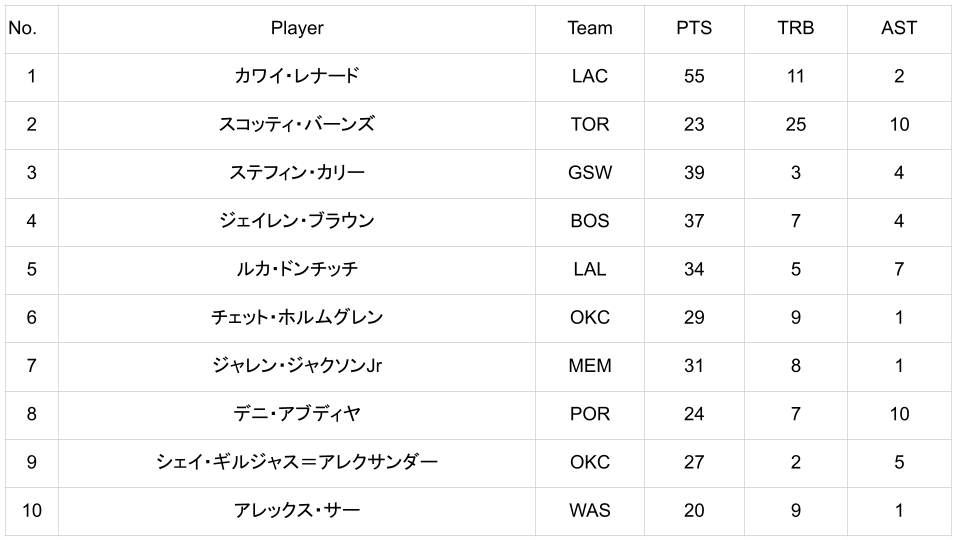Click the ステフィン・カリー player cell

click(x=297, y=172)
